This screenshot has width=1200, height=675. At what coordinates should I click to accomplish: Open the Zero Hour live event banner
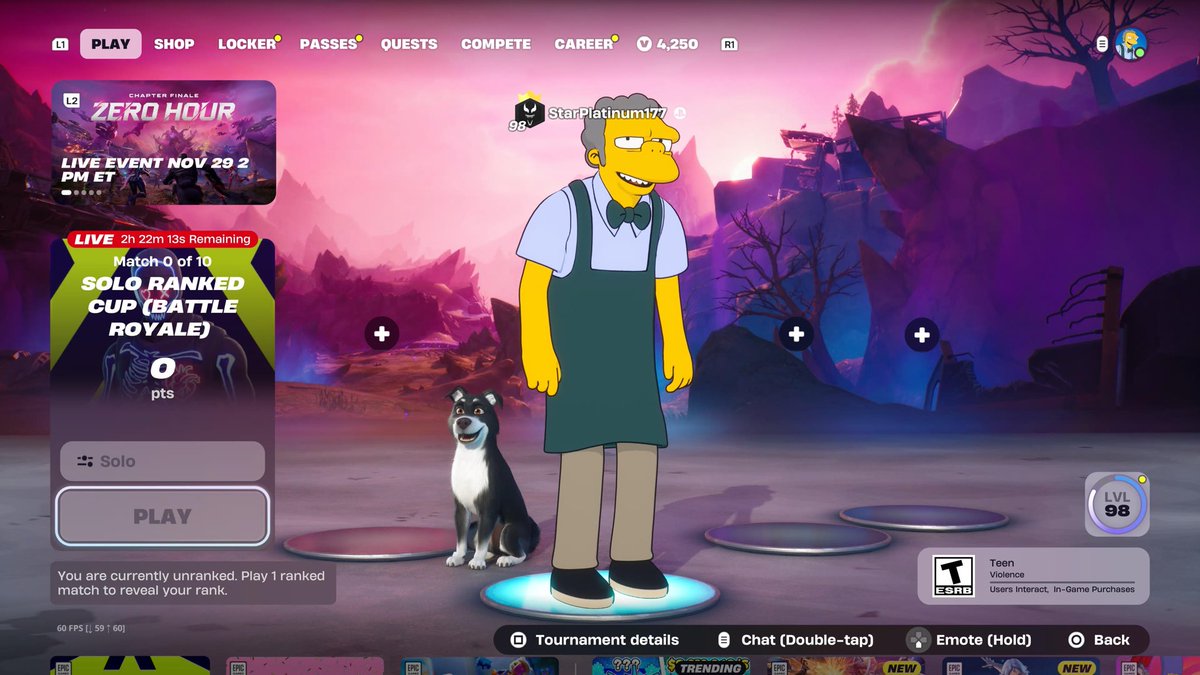164,142
